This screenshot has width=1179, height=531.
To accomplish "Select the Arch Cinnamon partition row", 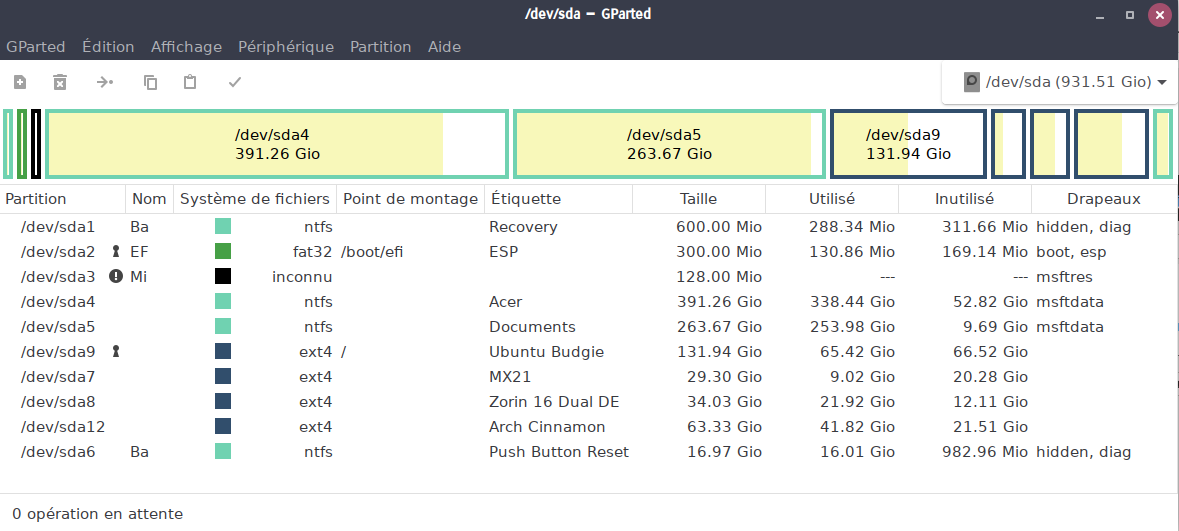I will point(547,427).
